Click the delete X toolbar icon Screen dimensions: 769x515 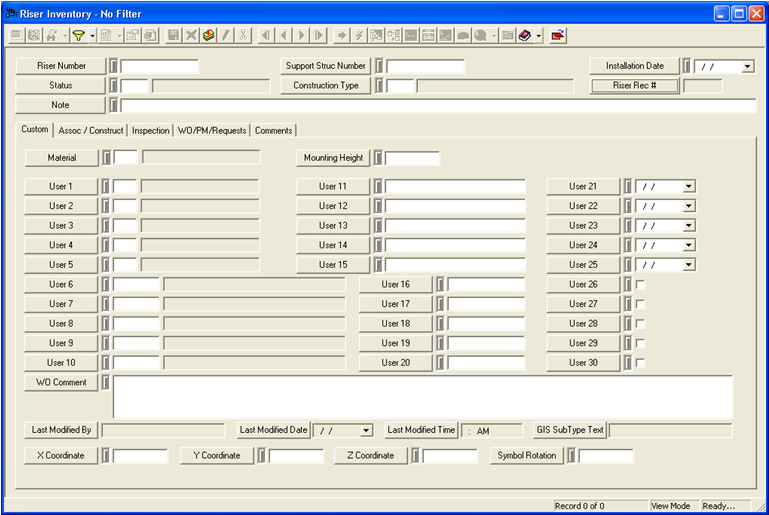coord(191,35)
